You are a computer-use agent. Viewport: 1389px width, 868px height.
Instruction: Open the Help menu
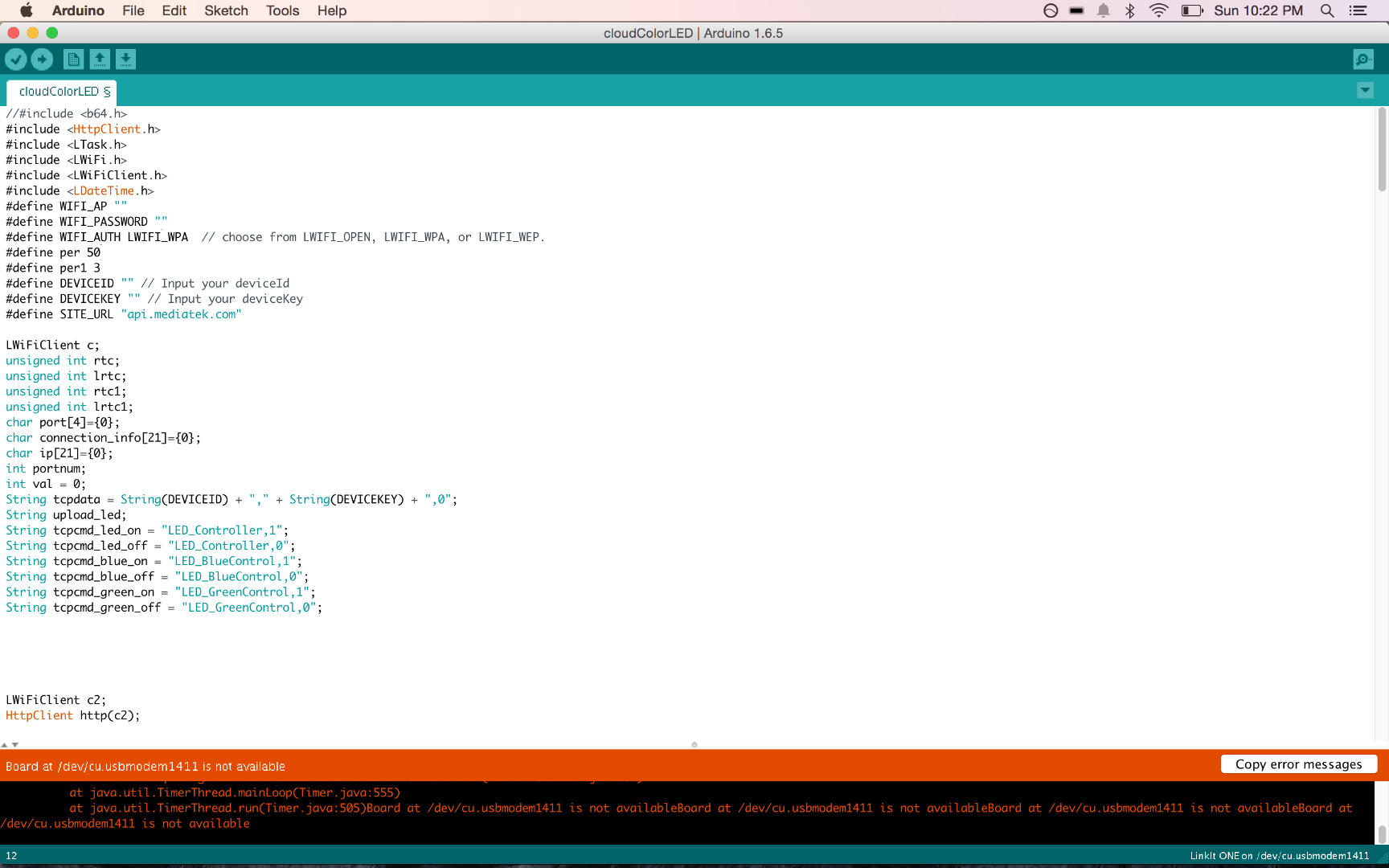(x=331, y=10)
